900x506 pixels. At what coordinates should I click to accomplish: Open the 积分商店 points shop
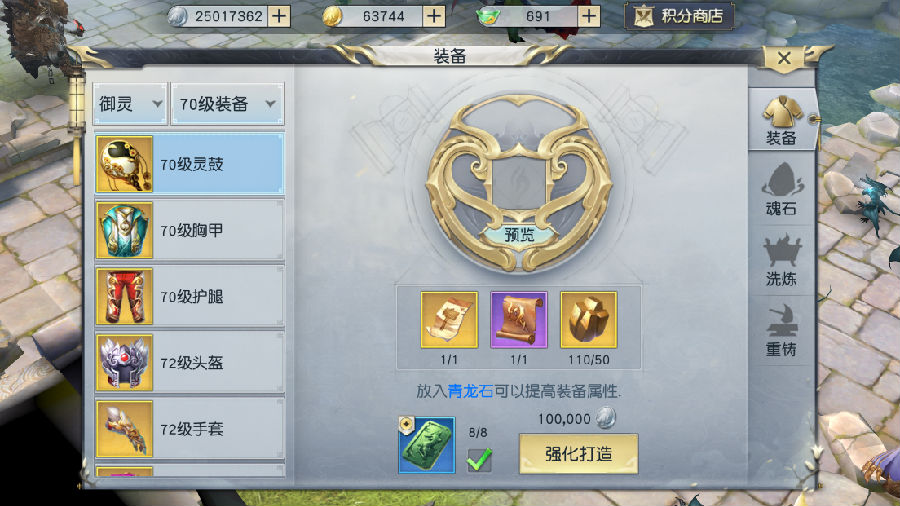680,16
